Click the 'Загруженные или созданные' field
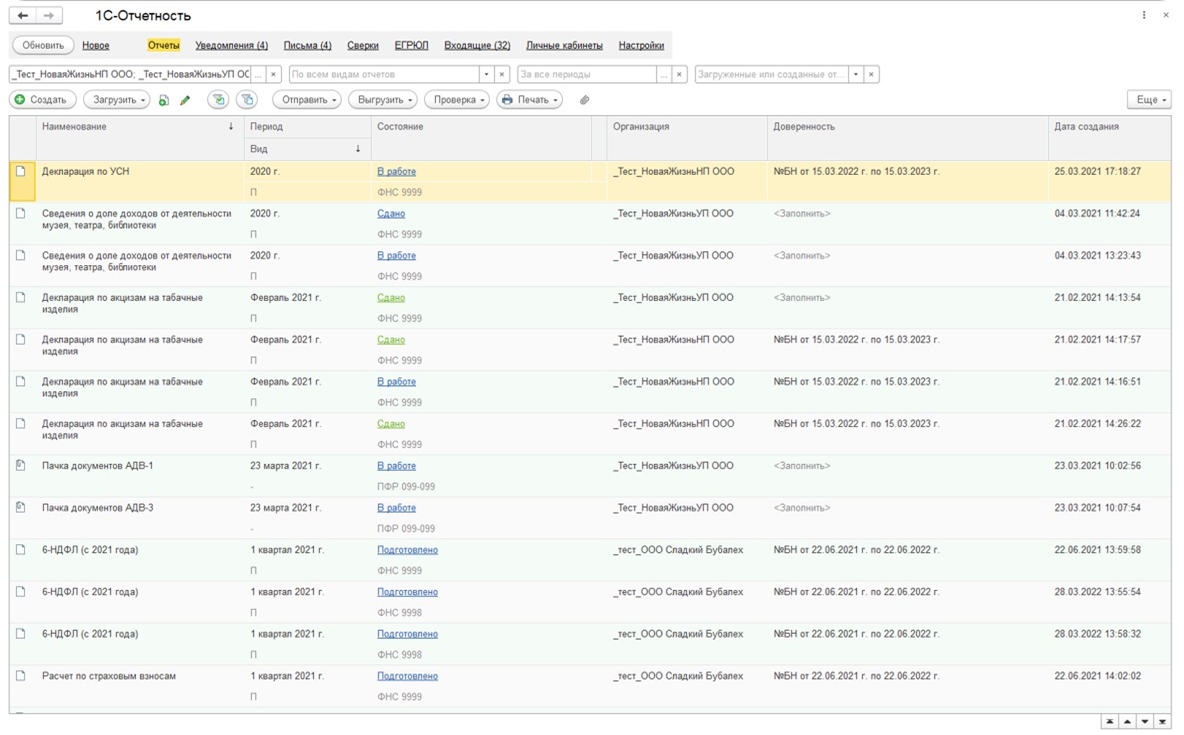The height and width of the screenshot is (735, 1184). point(771,74)
